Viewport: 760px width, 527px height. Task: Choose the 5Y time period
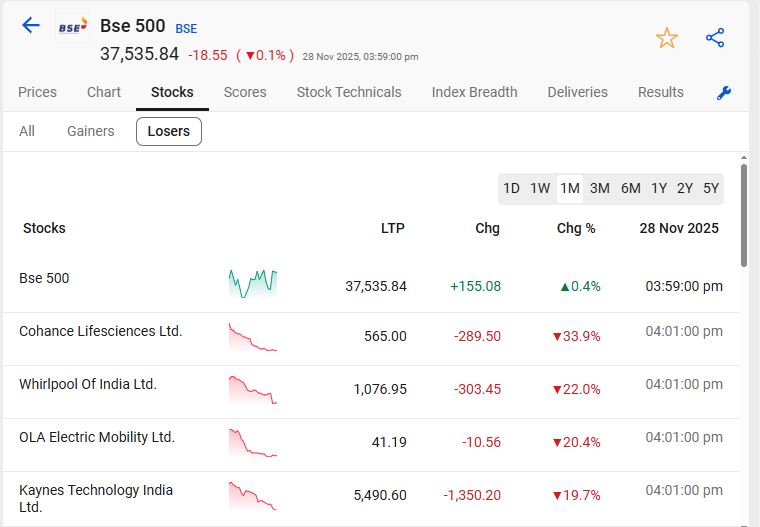tap(711, 188)
